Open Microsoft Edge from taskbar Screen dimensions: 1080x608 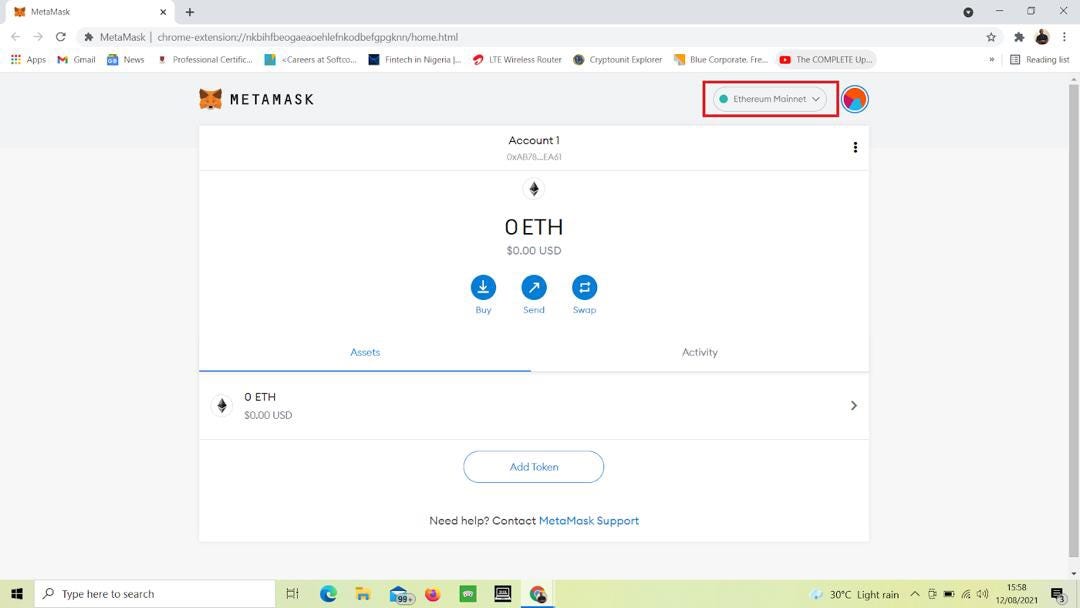tap(329, 594)
